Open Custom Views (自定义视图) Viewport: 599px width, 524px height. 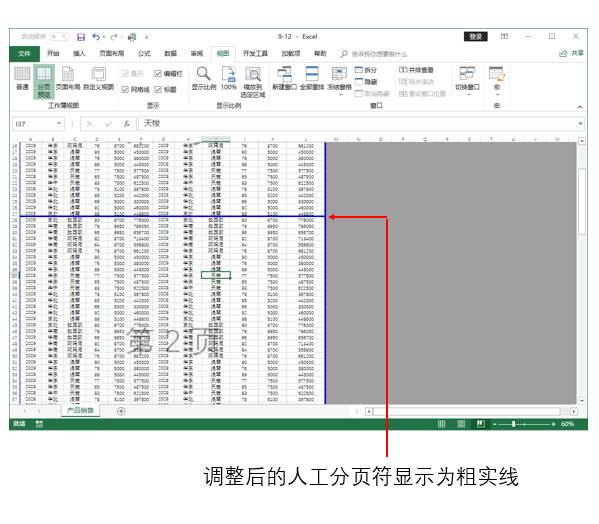click(x=99, y=79)
